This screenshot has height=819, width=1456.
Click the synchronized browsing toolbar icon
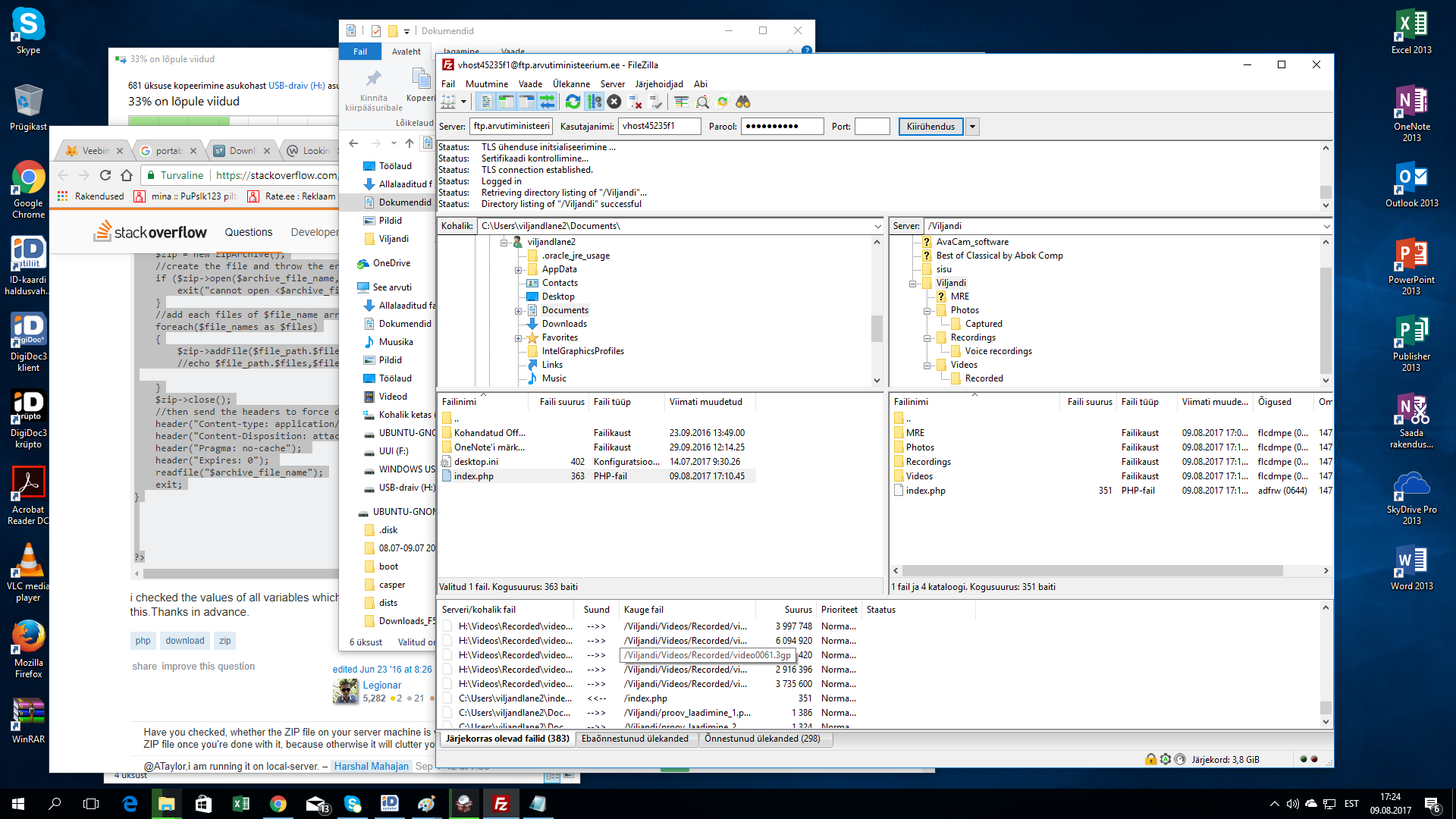(723, 102)
